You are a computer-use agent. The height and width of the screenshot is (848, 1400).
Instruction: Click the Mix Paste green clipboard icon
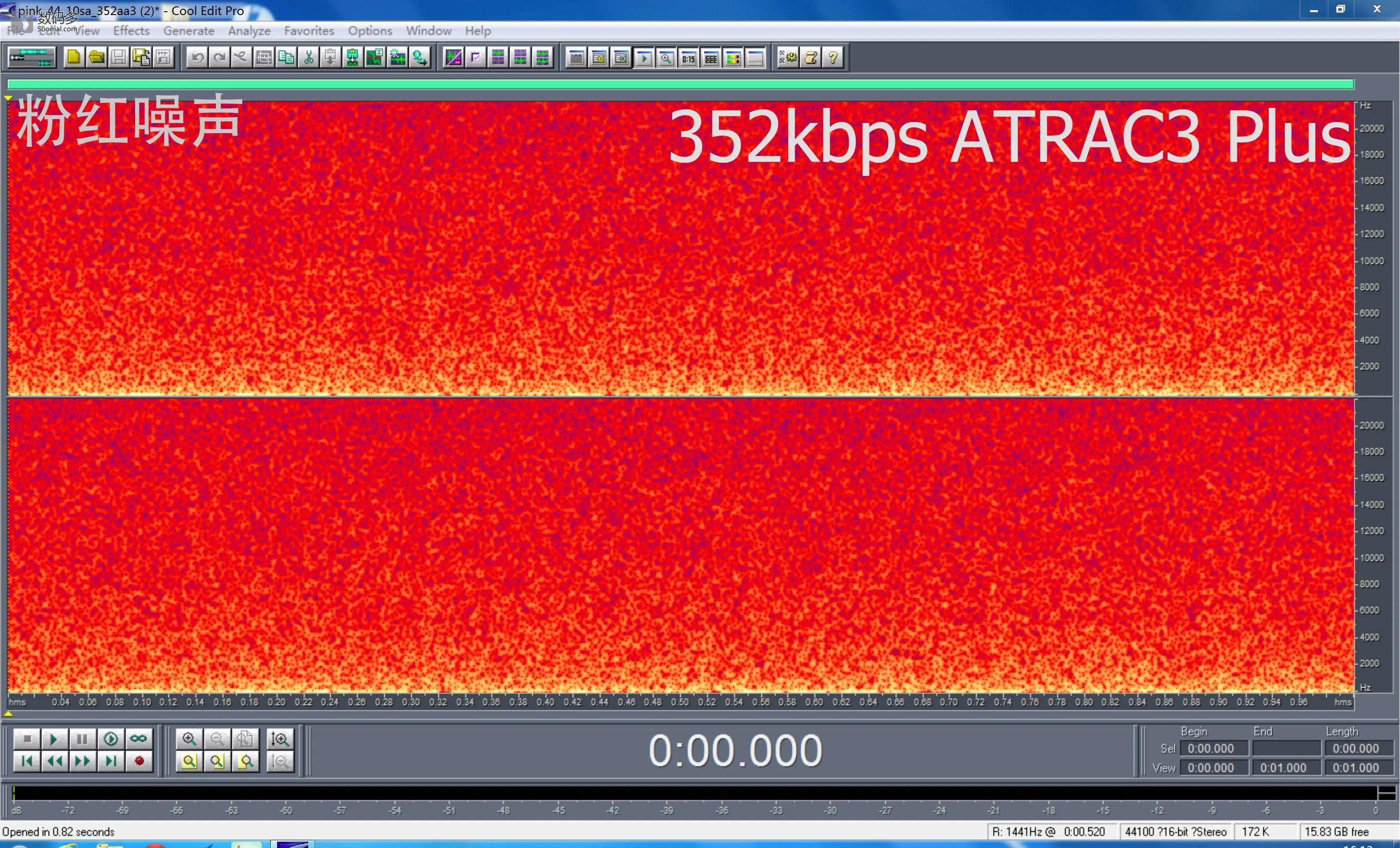pyautogui.click(x=353, y=57)
